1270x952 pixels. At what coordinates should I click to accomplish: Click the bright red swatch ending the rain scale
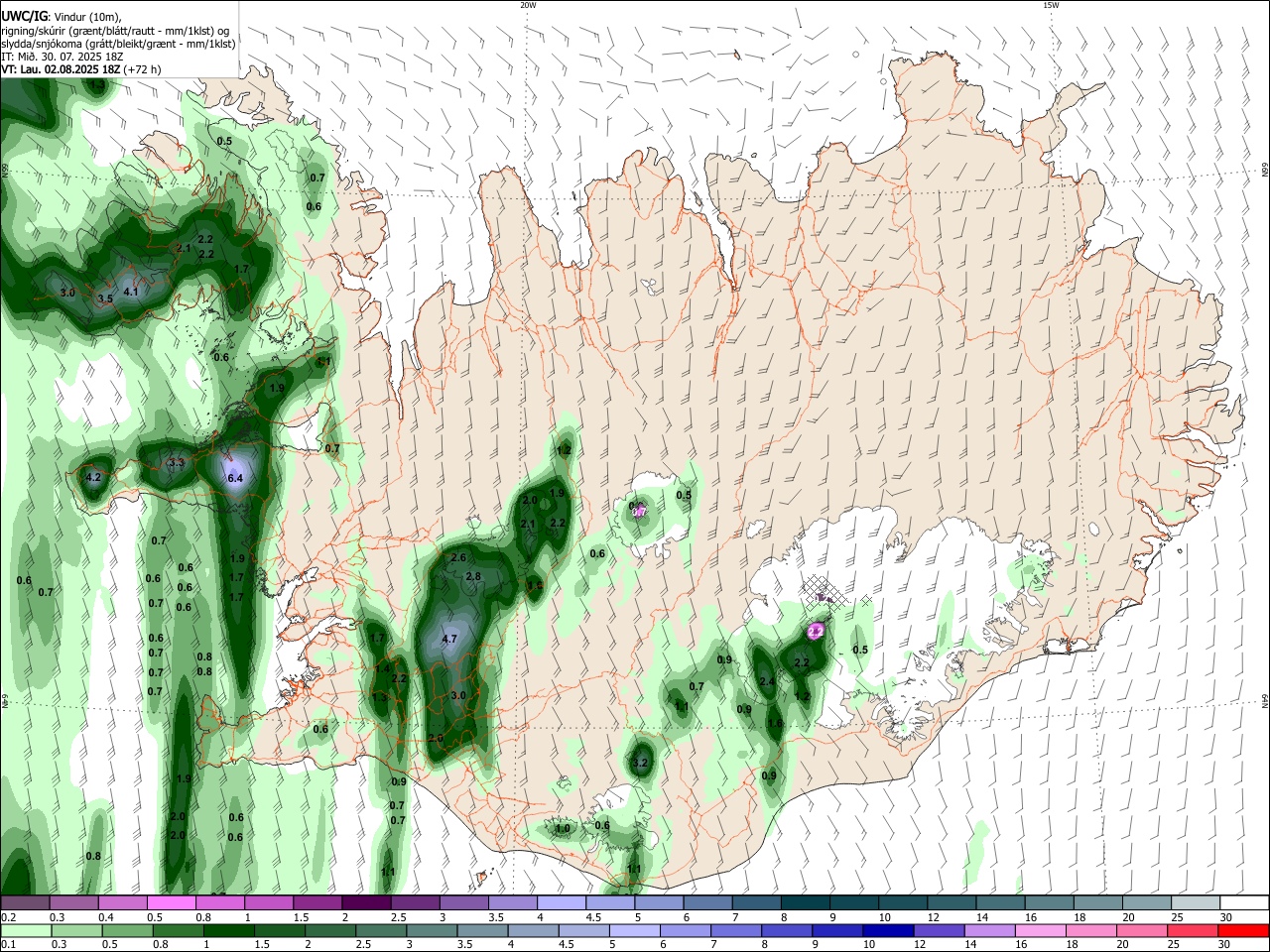point(1243,930)
